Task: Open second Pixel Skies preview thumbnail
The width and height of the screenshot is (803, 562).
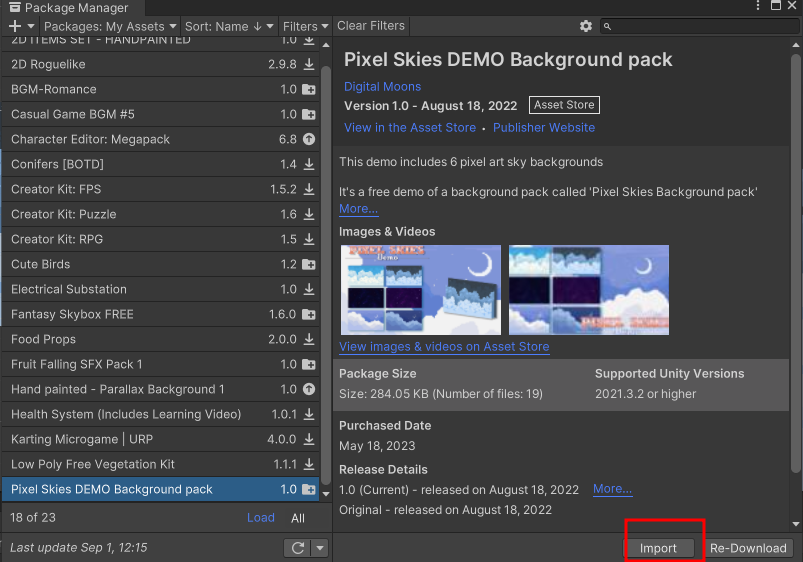Action: (x=588, y=290)
